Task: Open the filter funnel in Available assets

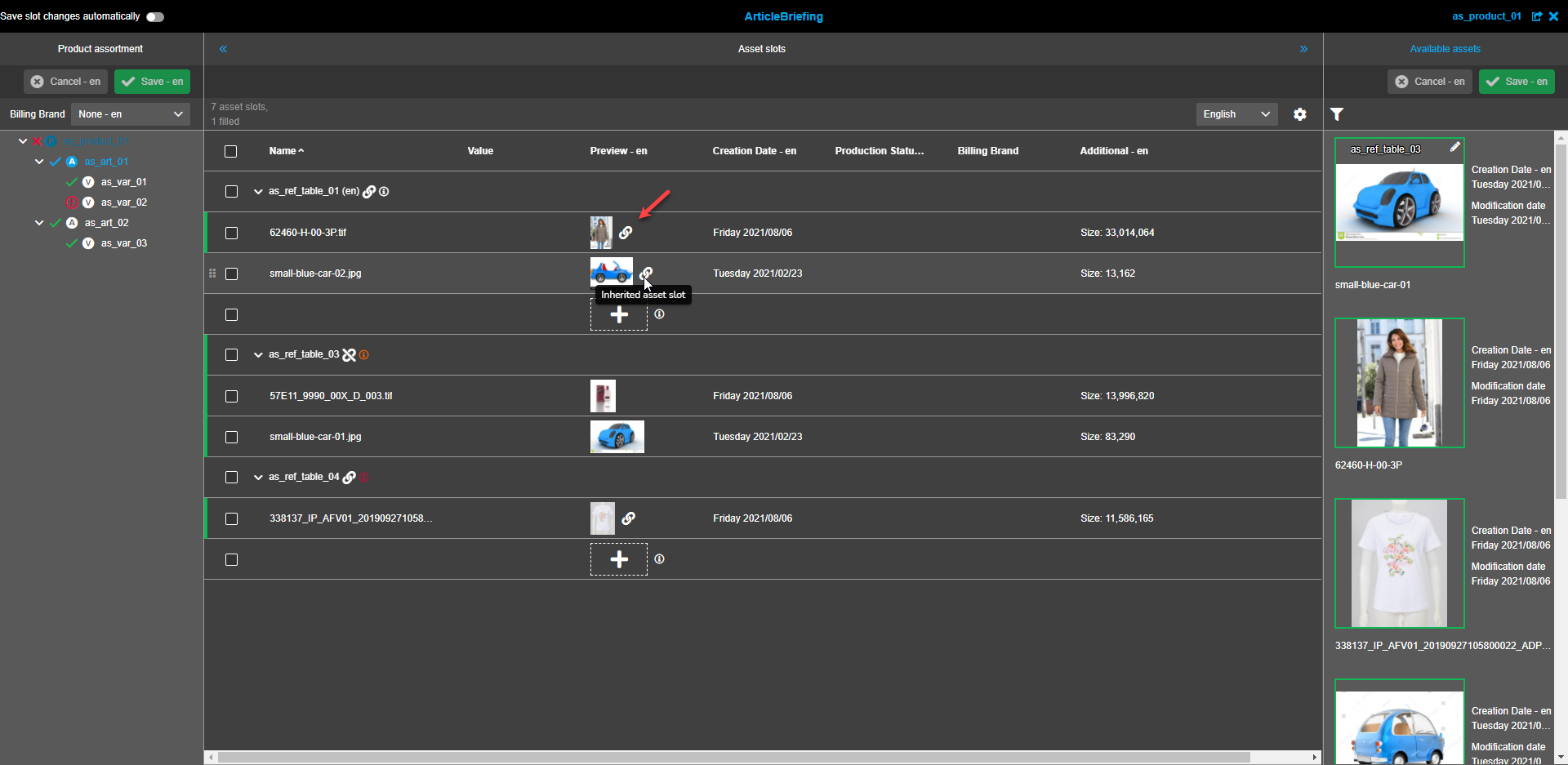Action: 1337,114
